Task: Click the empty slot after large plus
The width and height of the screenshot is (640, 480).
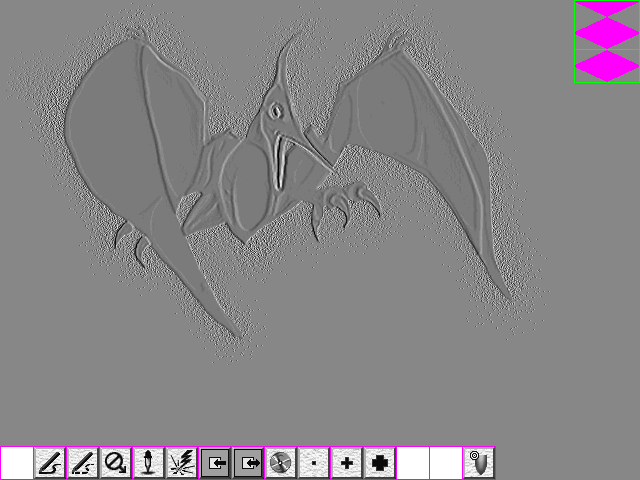Action: [x=413, y=463]
